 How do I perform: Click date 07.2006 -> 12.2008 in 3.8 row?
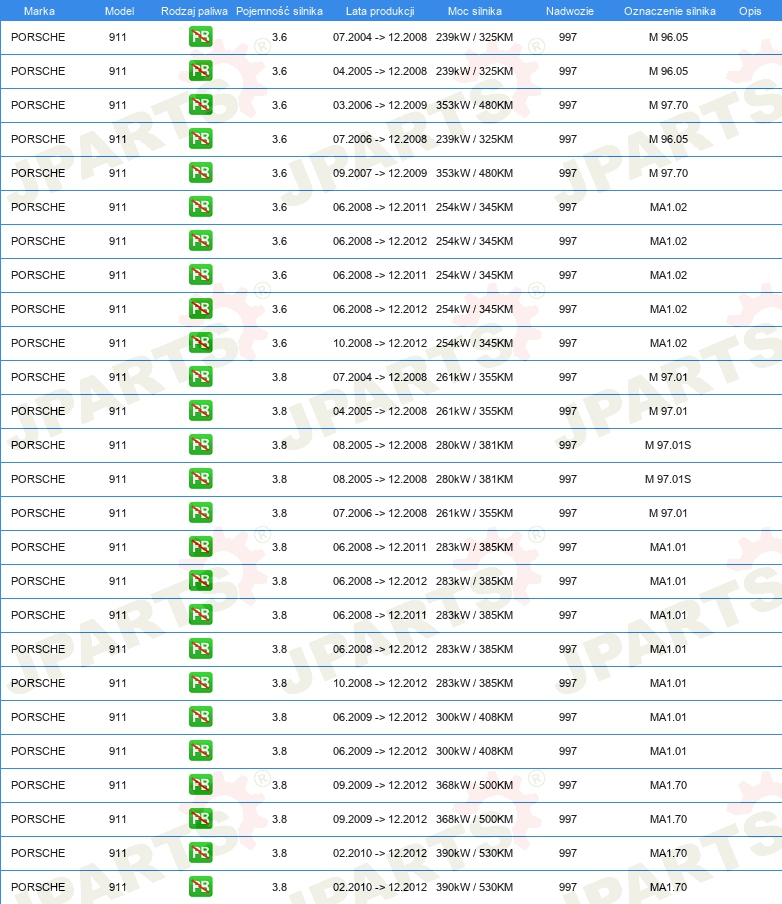380,513
